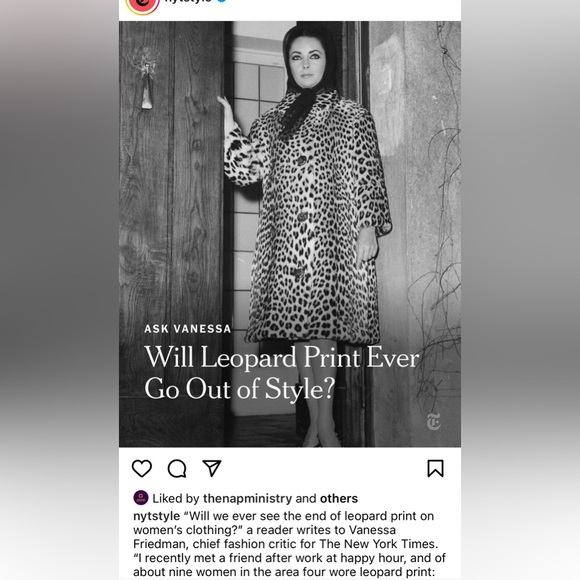Click the NYT logo watermark on photo

click(x=434, y=422)
